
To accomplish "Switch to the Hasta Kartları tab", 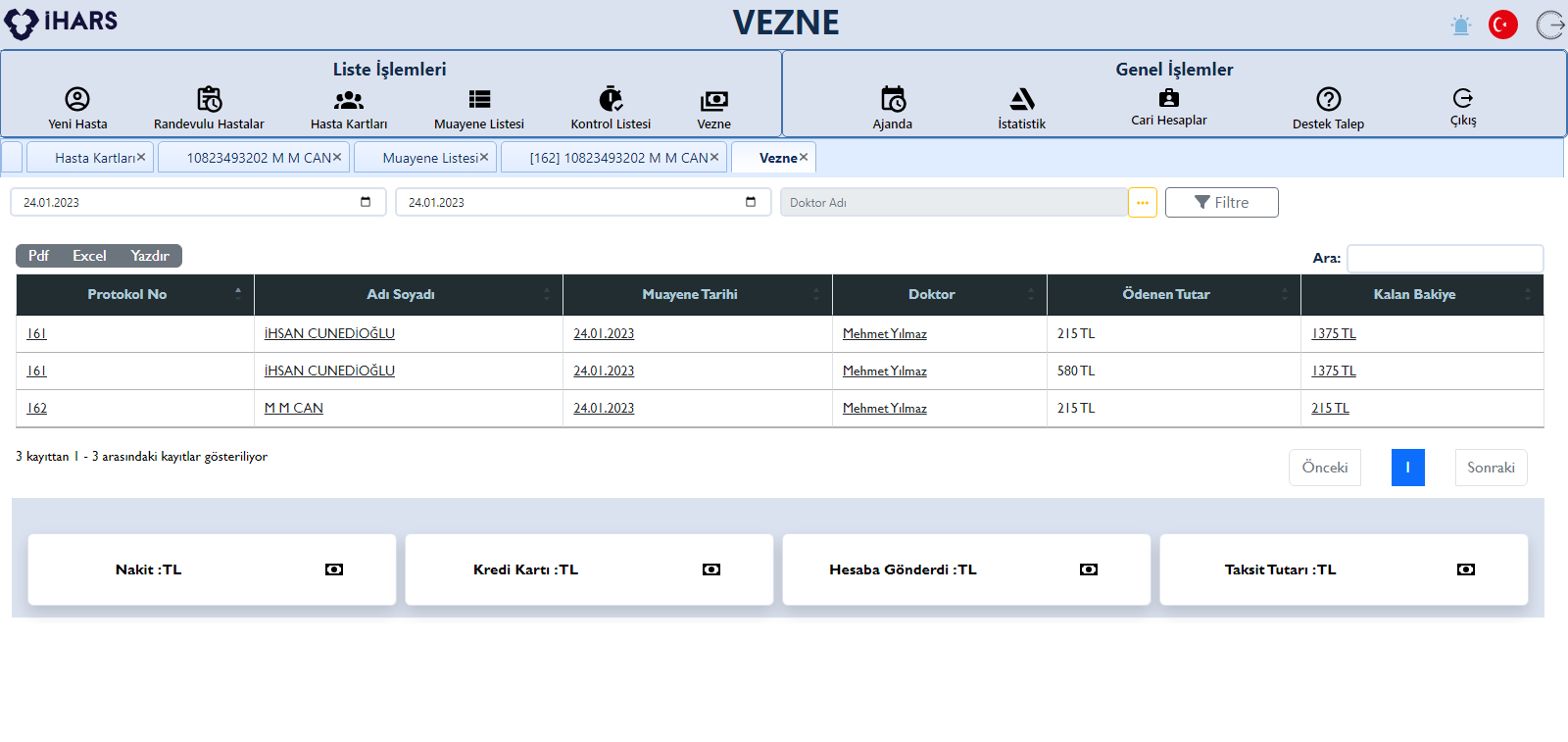I will 94,158.
